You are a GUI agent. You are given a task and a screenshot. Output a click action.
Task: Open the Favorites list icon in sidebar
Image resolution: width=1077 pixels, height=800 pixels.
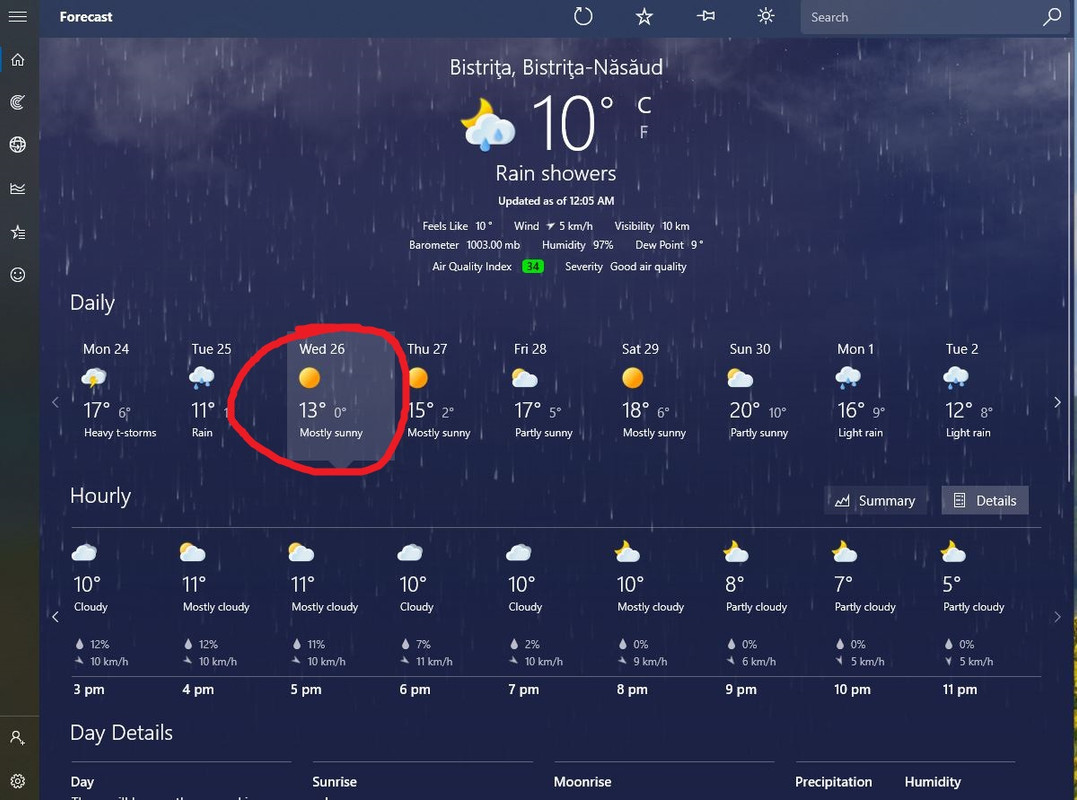pyautogui.click(x=18, y=232)
